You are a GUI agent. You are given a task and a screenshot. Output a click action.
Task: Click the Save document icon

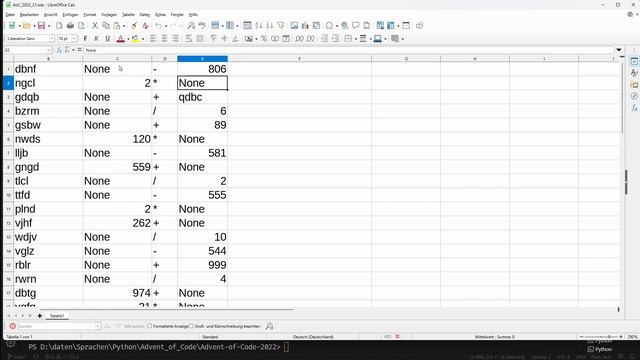pos(41,26)
